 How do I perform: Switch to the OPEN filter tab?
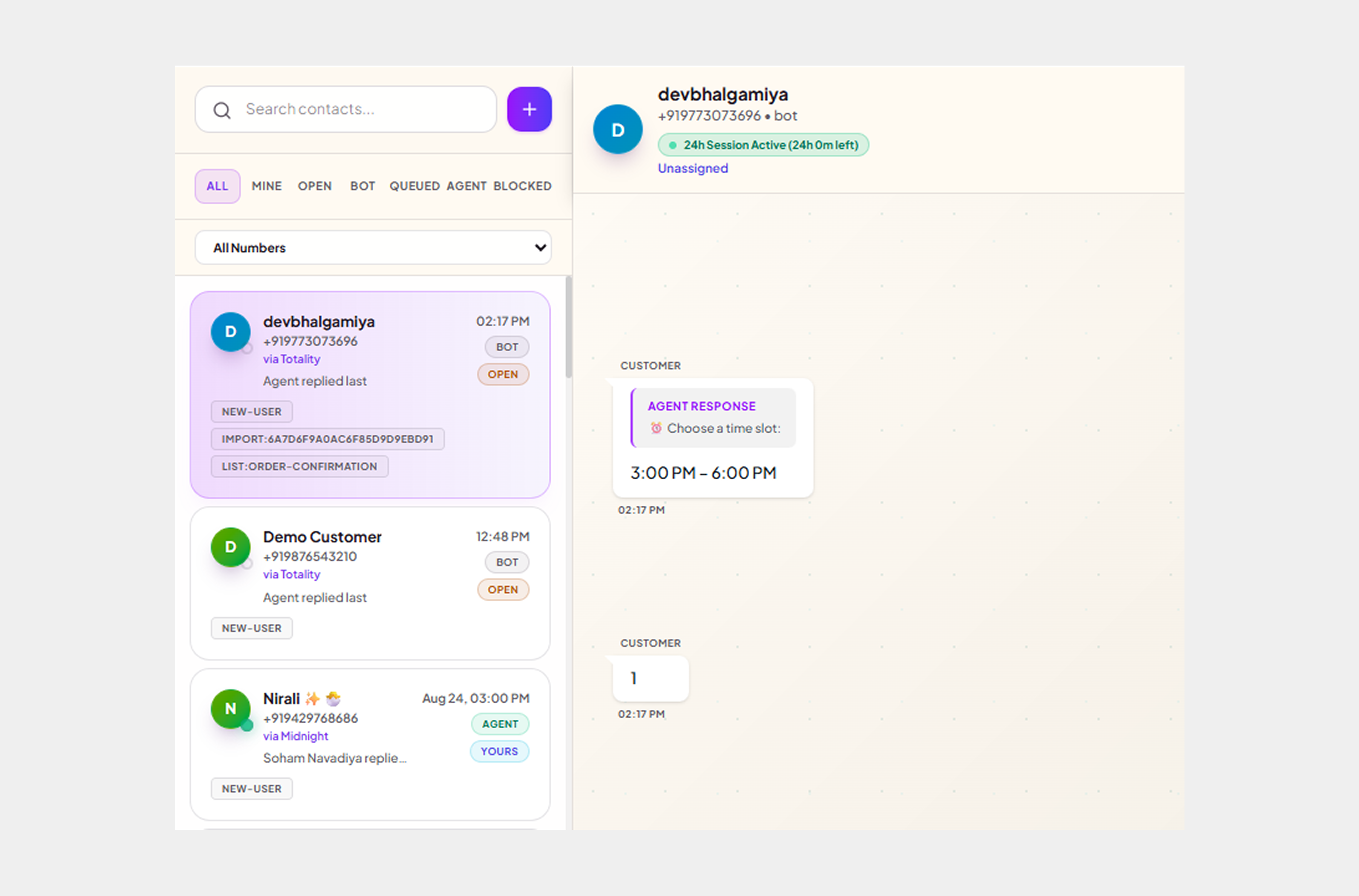pyautogui.click(x=314, y=186)
